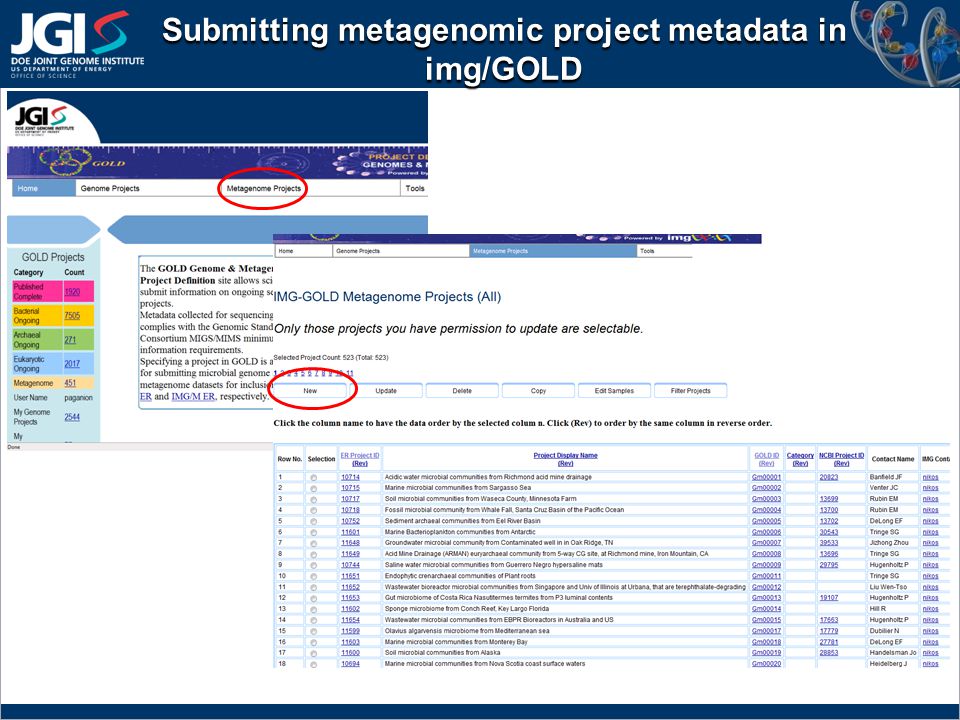Click the New project button
Viewport: 960px width, 720px height.
click(x=310, y=391)
